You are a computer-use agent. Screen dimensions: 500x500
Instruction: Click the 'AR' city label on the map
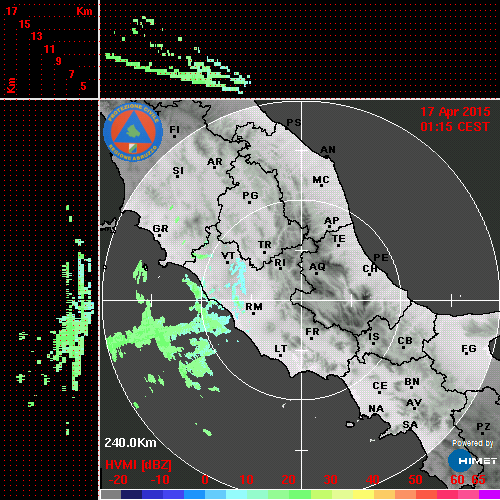pyautogui.click(x=214, y=162)
